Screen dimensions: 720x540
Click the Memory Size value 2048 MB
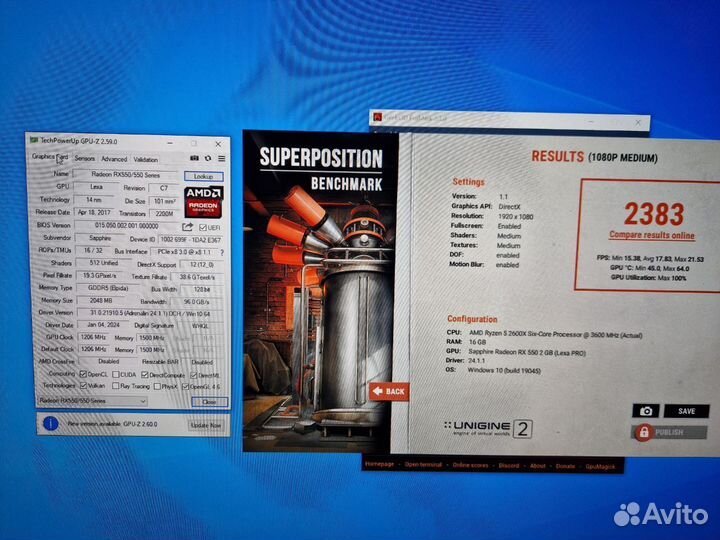[101, 300]
